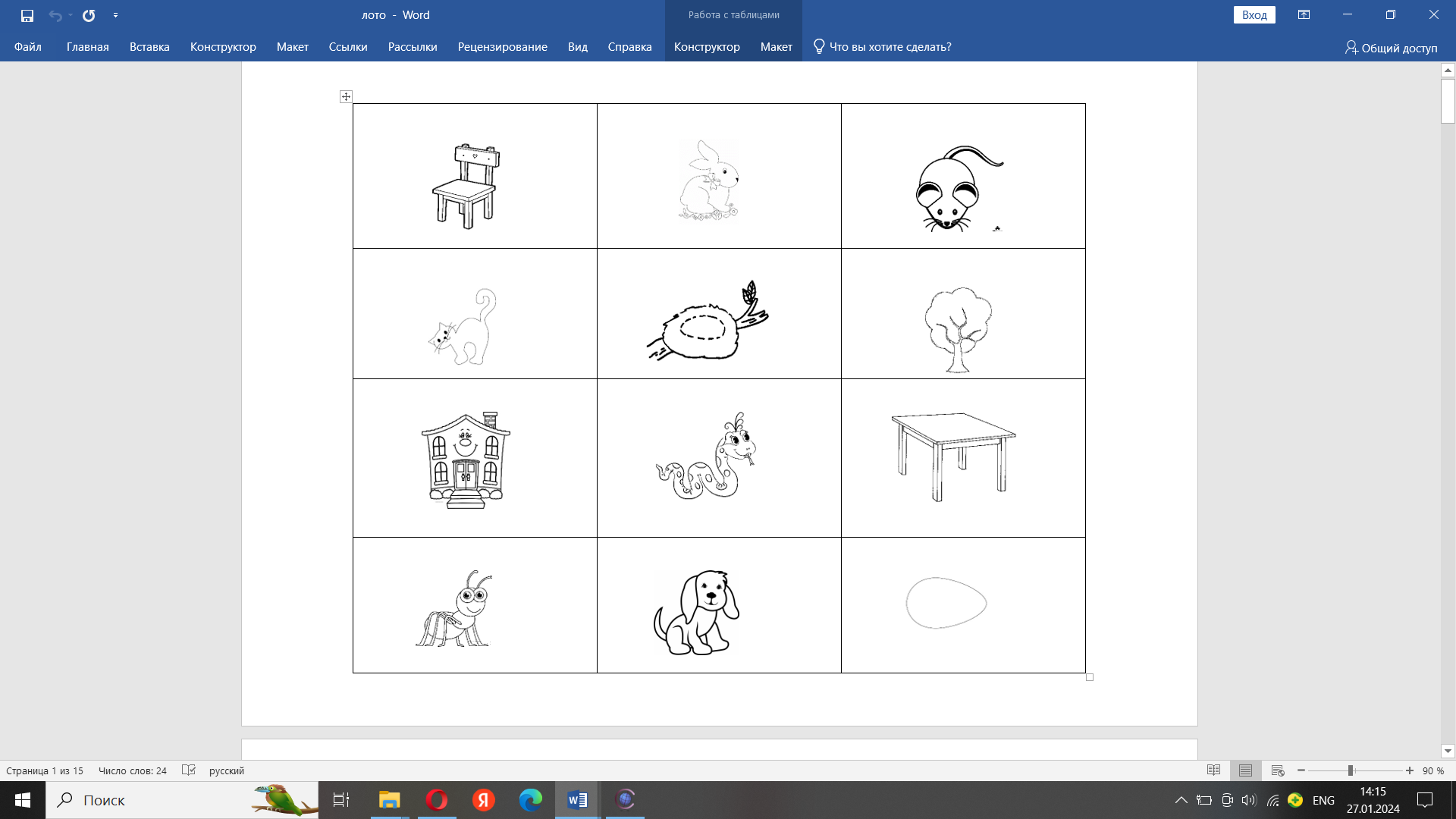Image resolution: width=1456 pixels, height=819 pixels.
Task: Select the ant picture
Action: [x=454, y=609]
